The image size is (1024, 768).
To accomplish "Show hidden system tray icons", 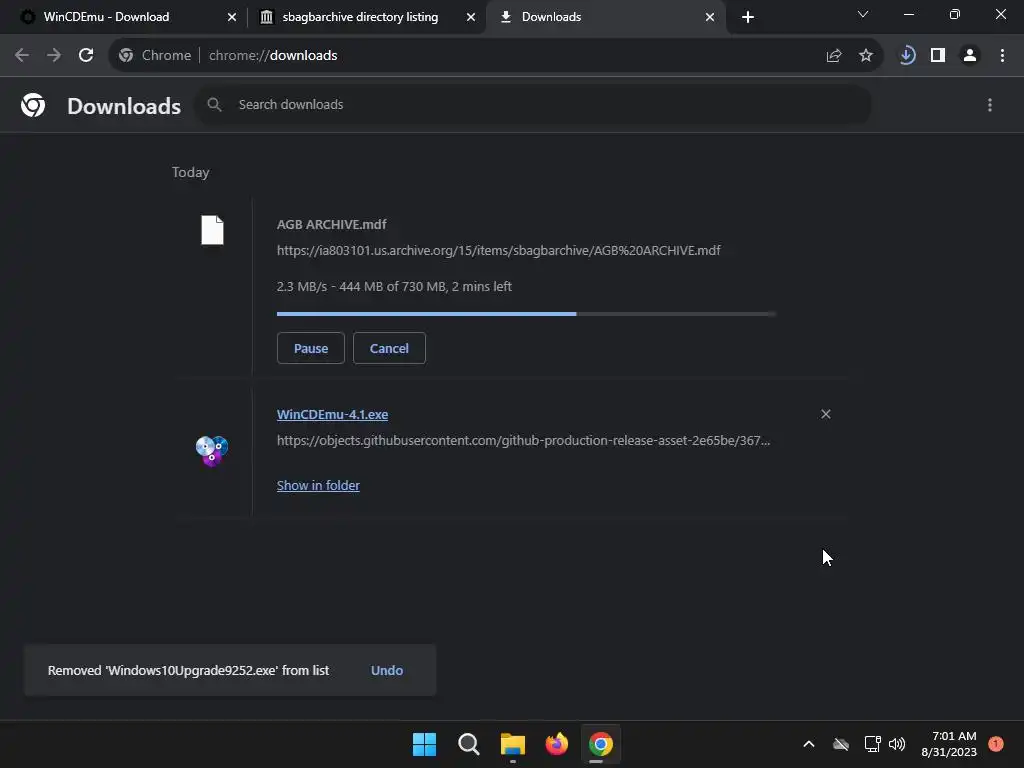I will coord(808,744).
